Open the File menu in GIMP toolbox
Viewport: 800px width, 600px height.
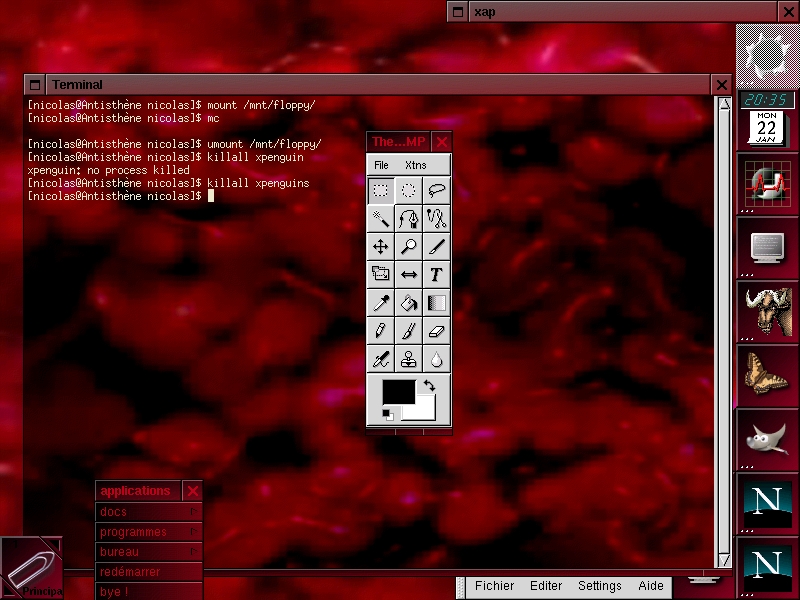tap(381, 165)
